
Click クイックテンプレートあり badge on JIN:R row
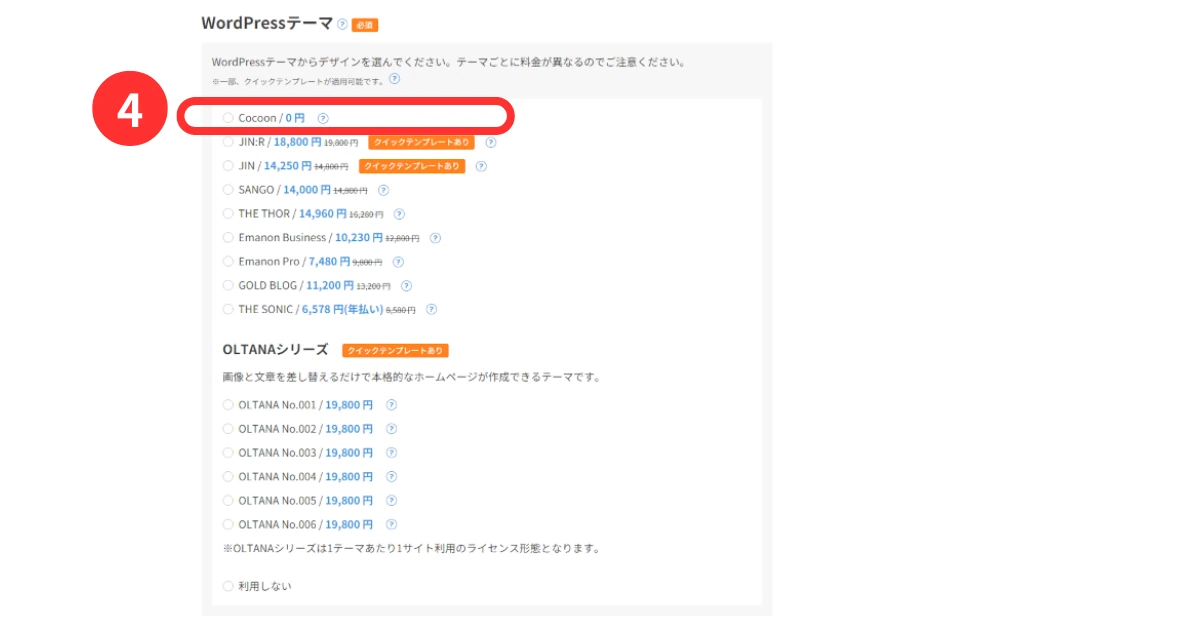tap(421, 142)
